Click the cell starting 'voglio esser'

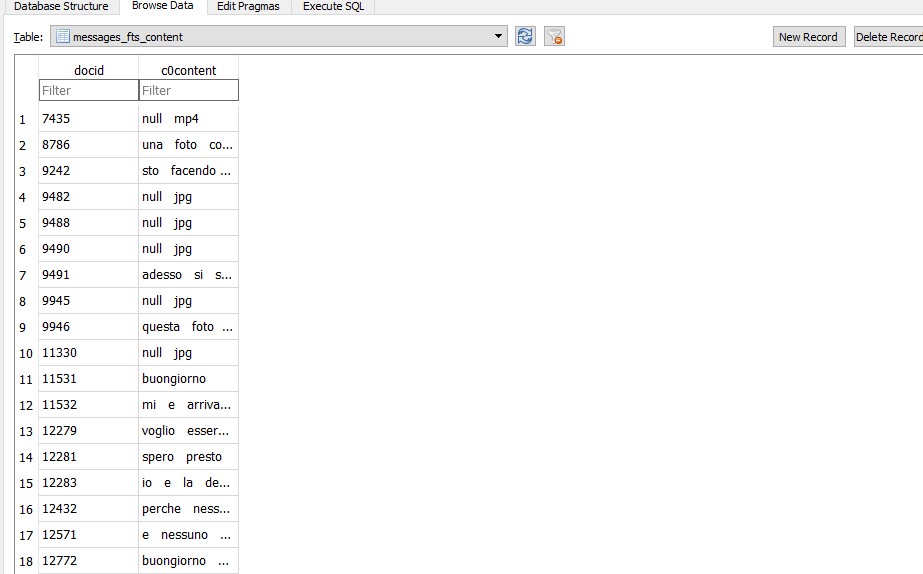pos(189,430)
